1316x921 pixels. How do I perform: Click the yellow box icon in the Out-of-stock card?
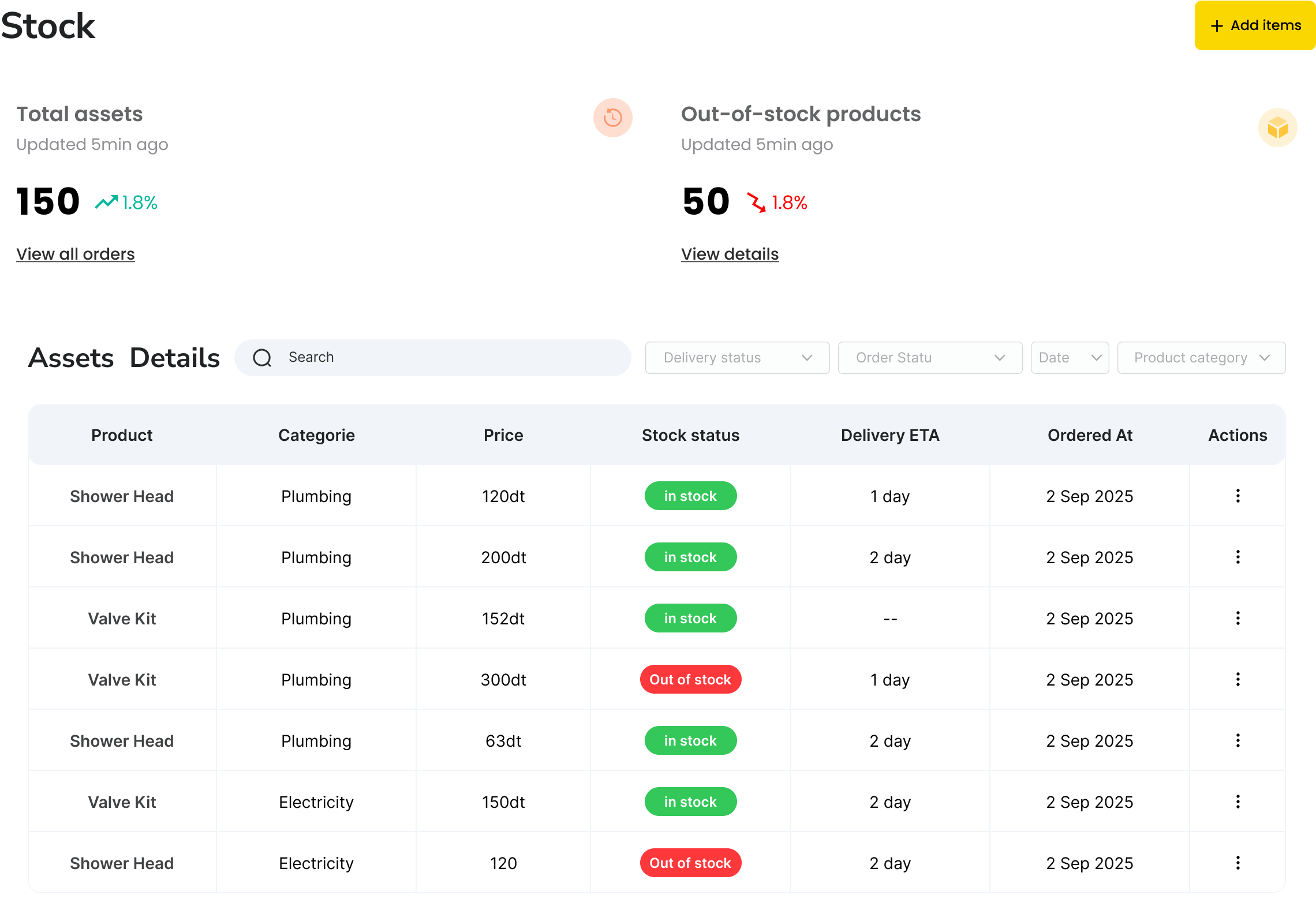pos(1277,128)
